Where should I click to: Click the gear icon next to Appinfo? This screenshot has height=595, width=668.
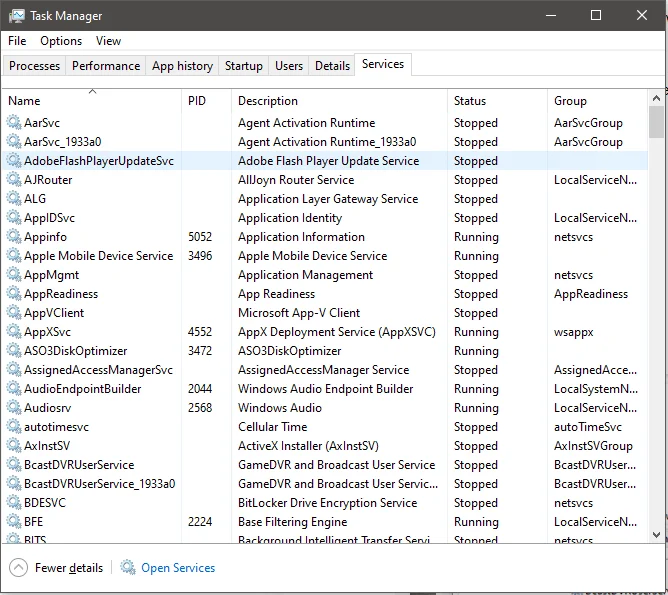click(x=14, y=237)
